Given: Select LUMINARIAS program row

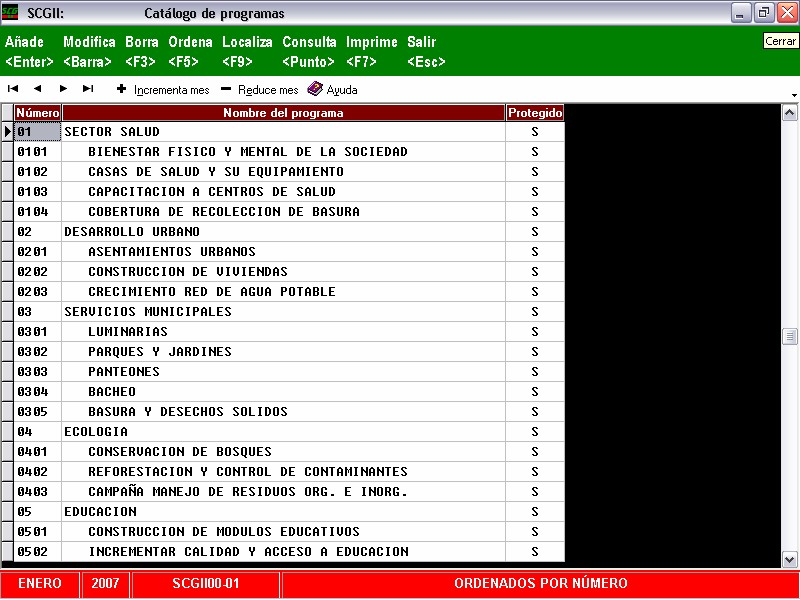Looking at the screenshot, I should (x=283, y=332).
